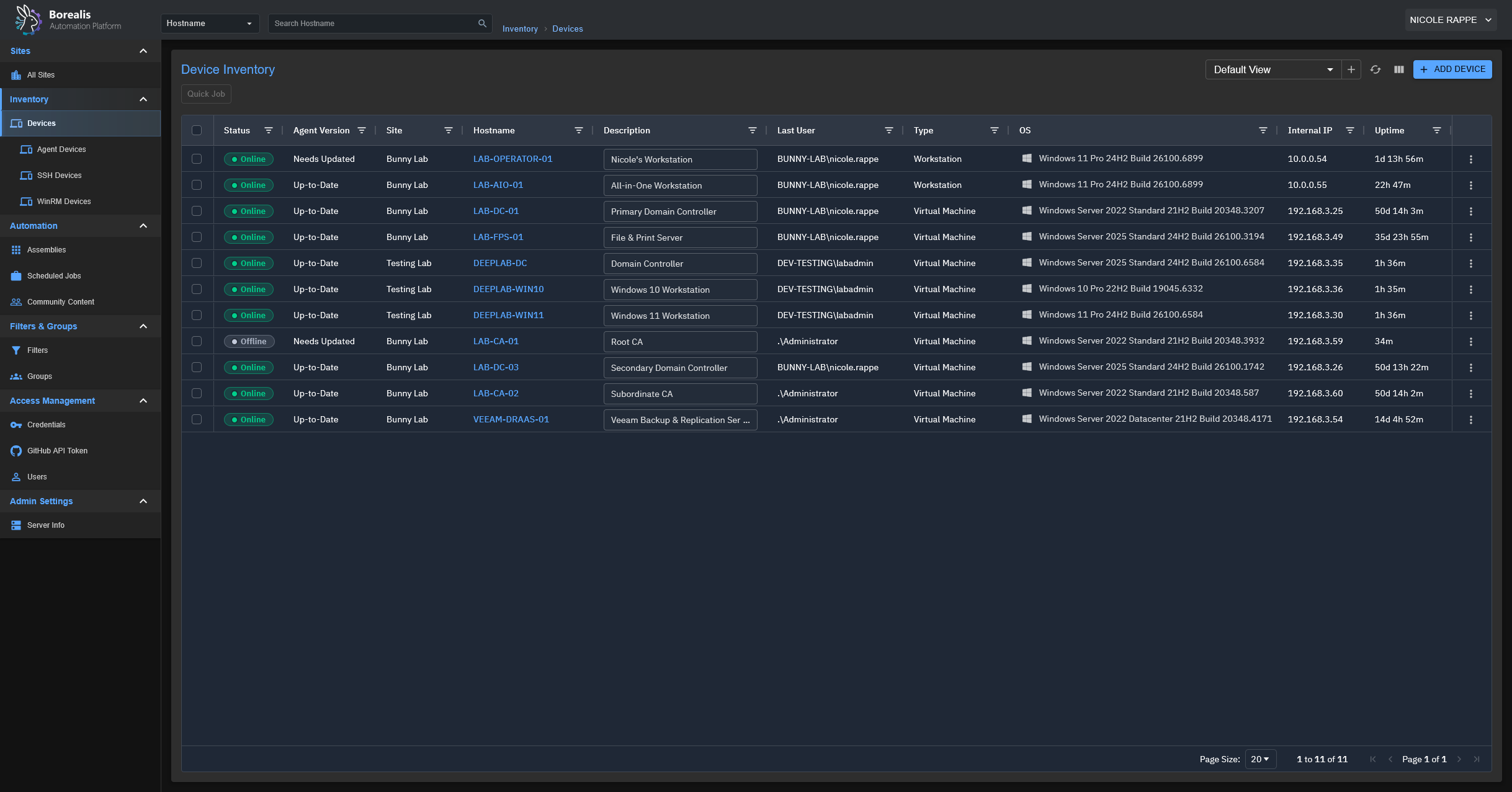Open the OS column filter icon

point(1263,130)
